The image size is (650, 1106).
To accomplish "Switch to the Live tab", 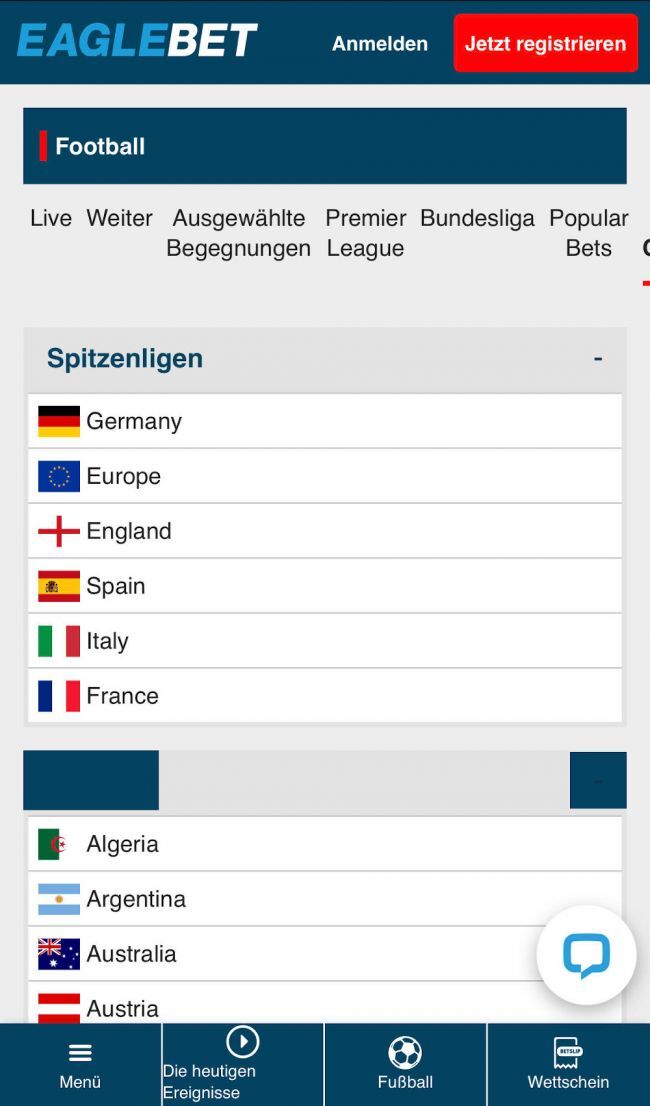I will pyautogui.click(x=51, y=218).
